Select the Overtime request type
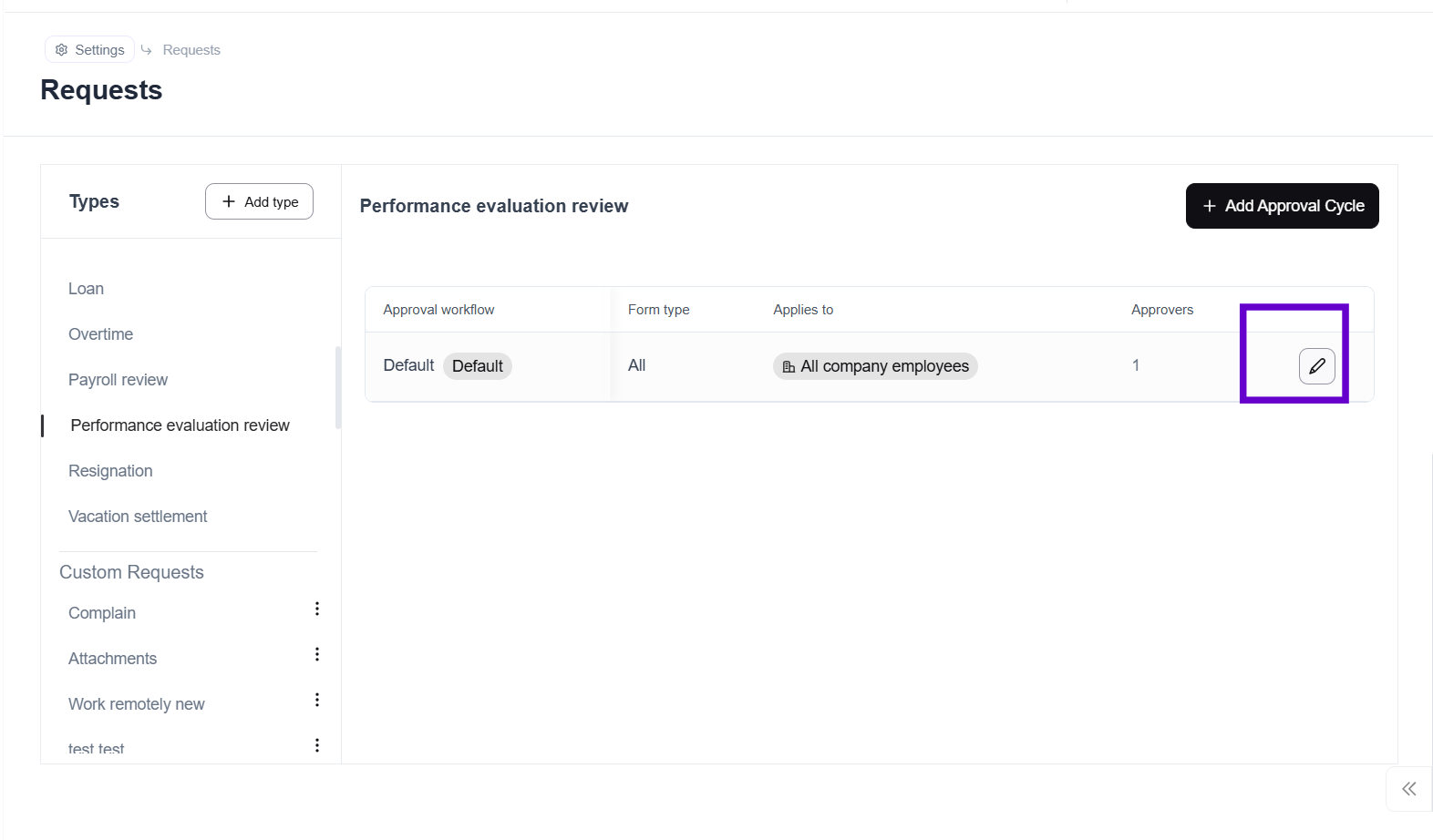 [101, 334]
